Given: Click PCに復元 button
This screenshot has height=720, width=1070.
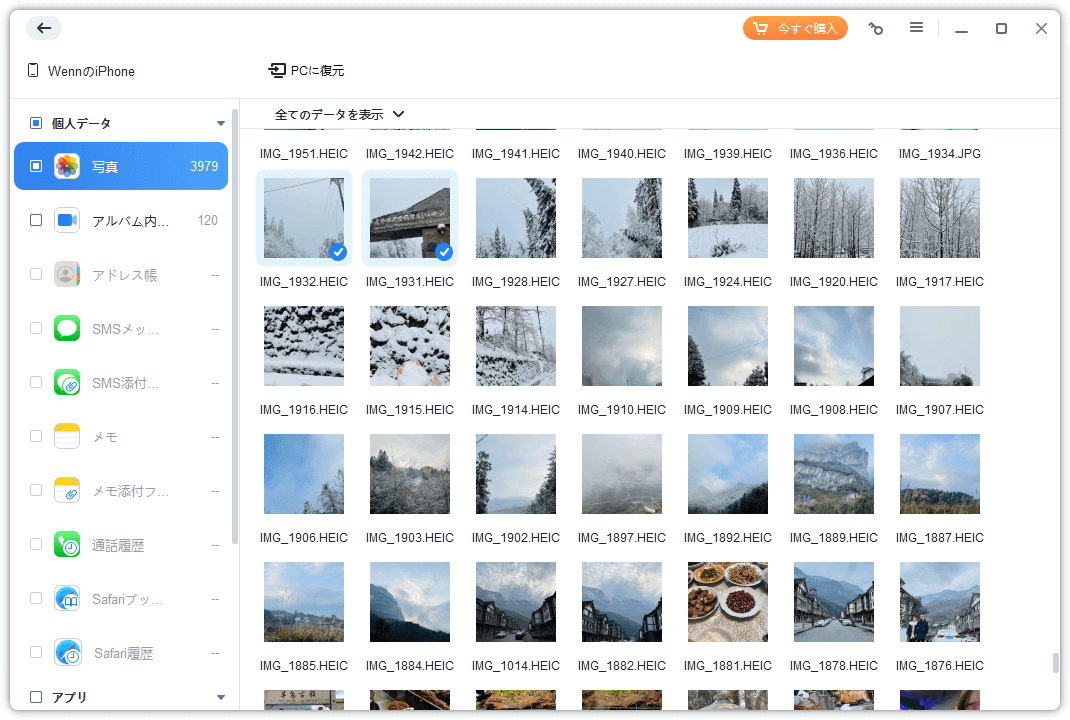Looking at the screenshot, I should (x=307, y=71).
